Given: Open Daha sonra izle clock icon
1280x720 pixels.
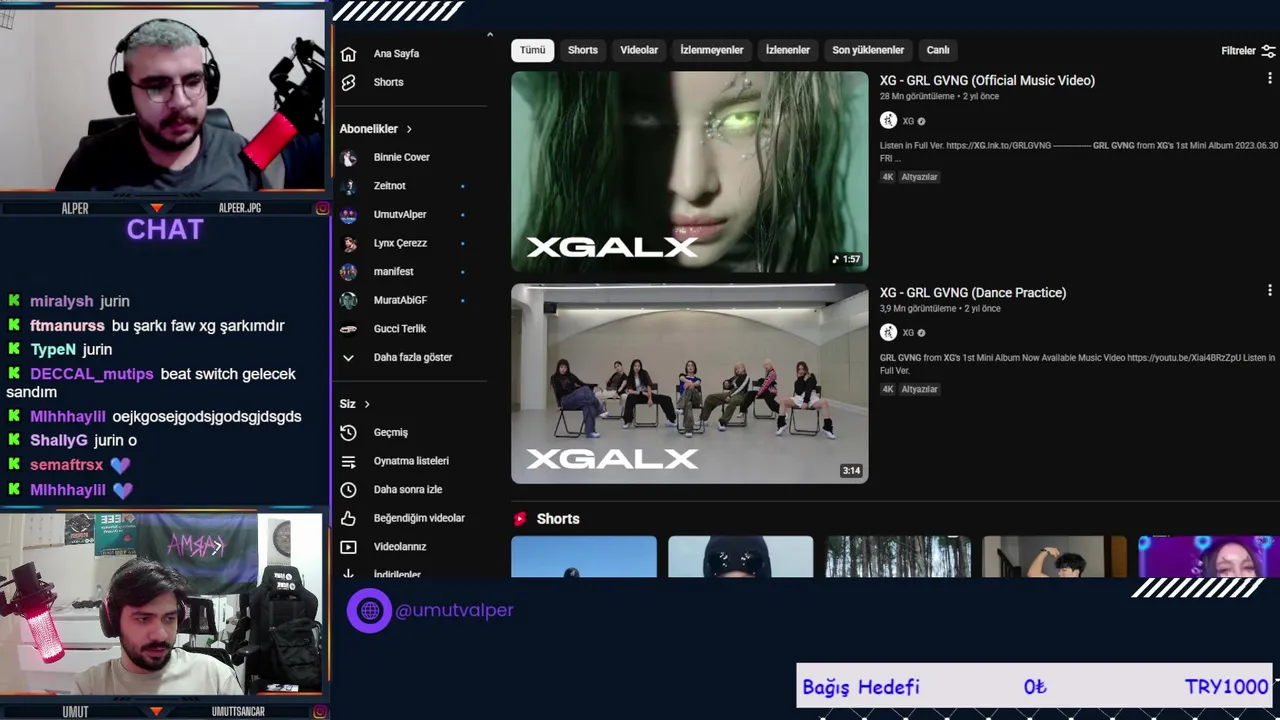Looking at the screenshot, I should 348,490.
